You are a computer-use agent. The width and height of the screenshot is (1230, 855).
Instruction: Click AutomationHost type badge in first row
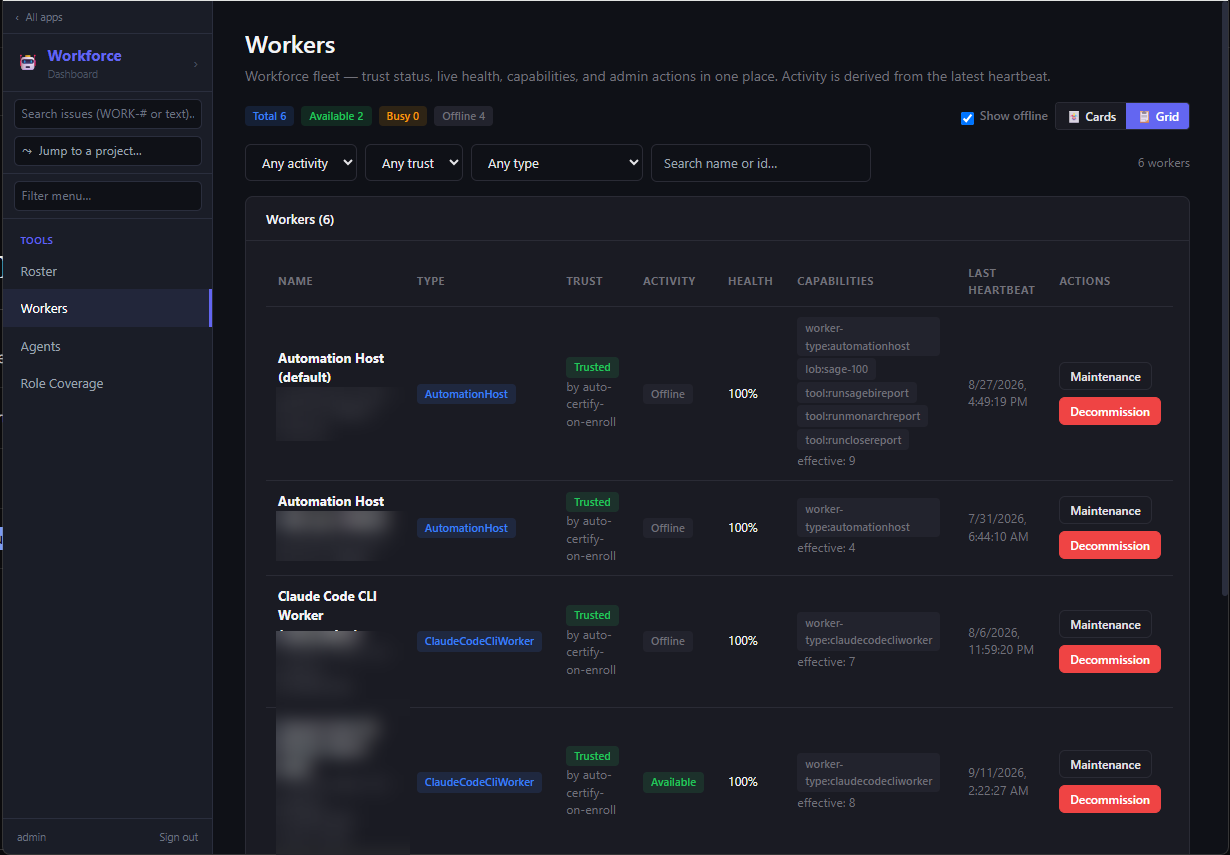(466, 394)
